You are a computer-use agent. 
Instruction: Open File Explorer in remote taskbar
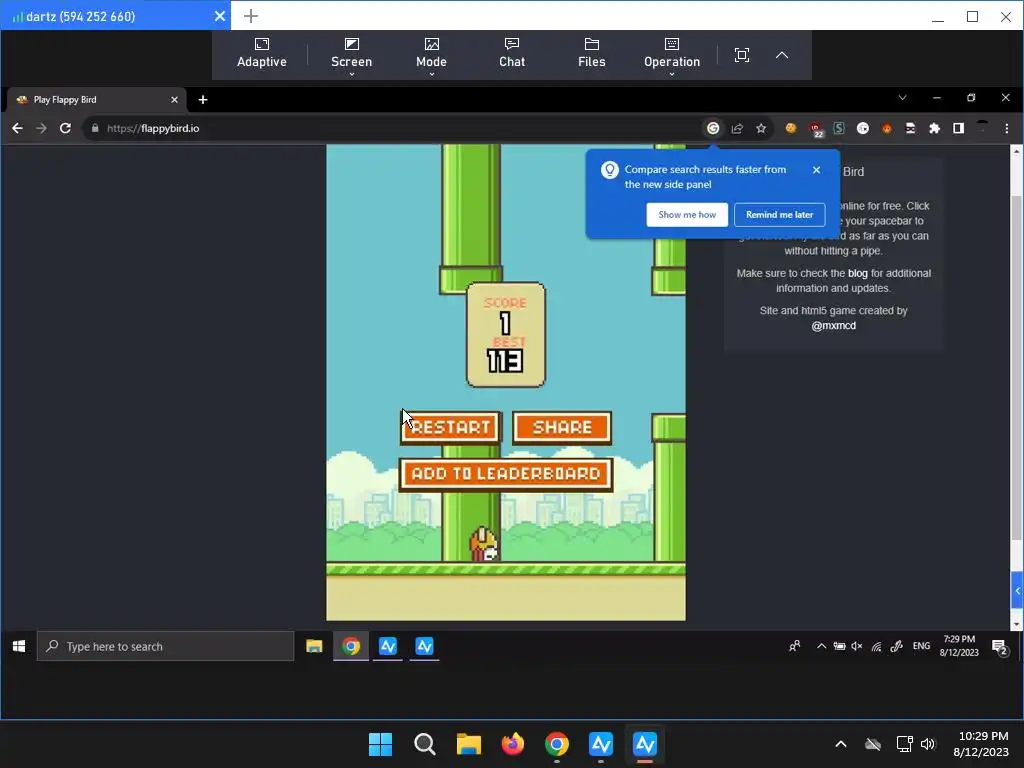click(314, 647)
